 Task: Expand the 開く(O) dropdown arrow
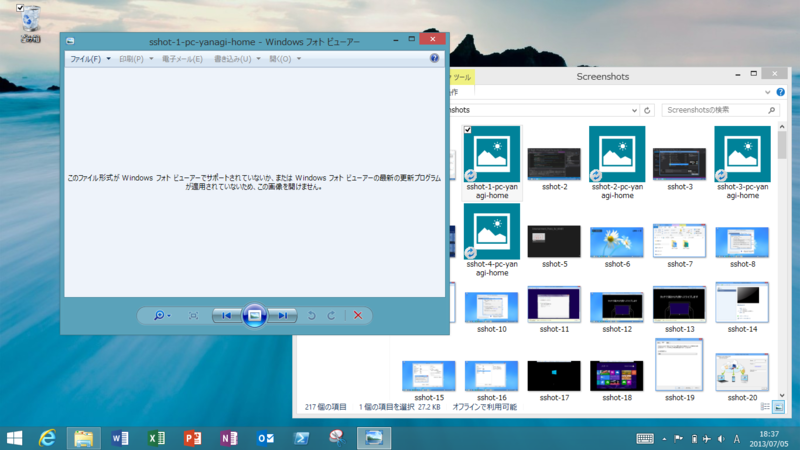tap(299, 59)
